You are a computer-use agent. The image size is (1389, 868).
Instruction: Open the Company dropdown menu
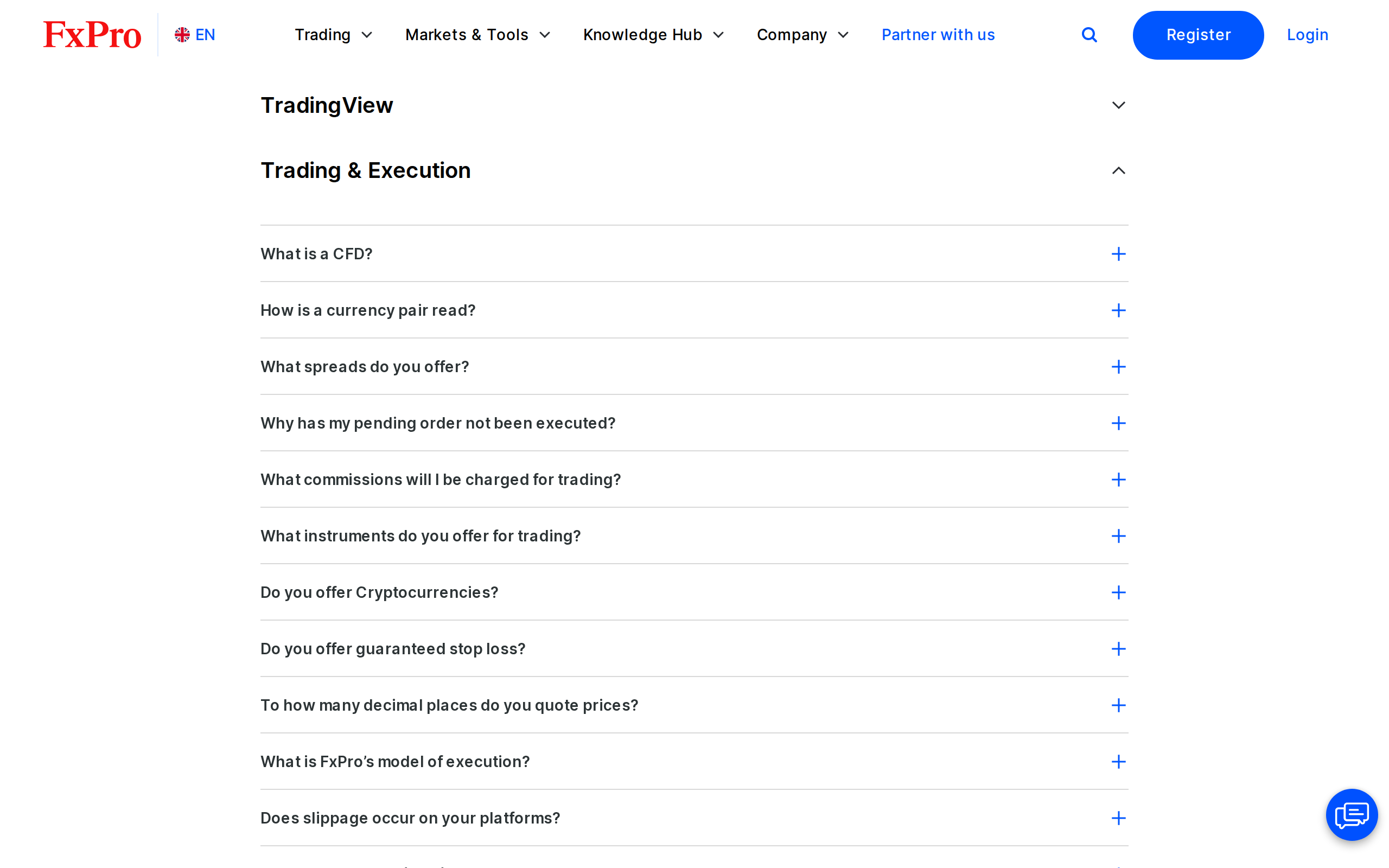coord(802,35)
